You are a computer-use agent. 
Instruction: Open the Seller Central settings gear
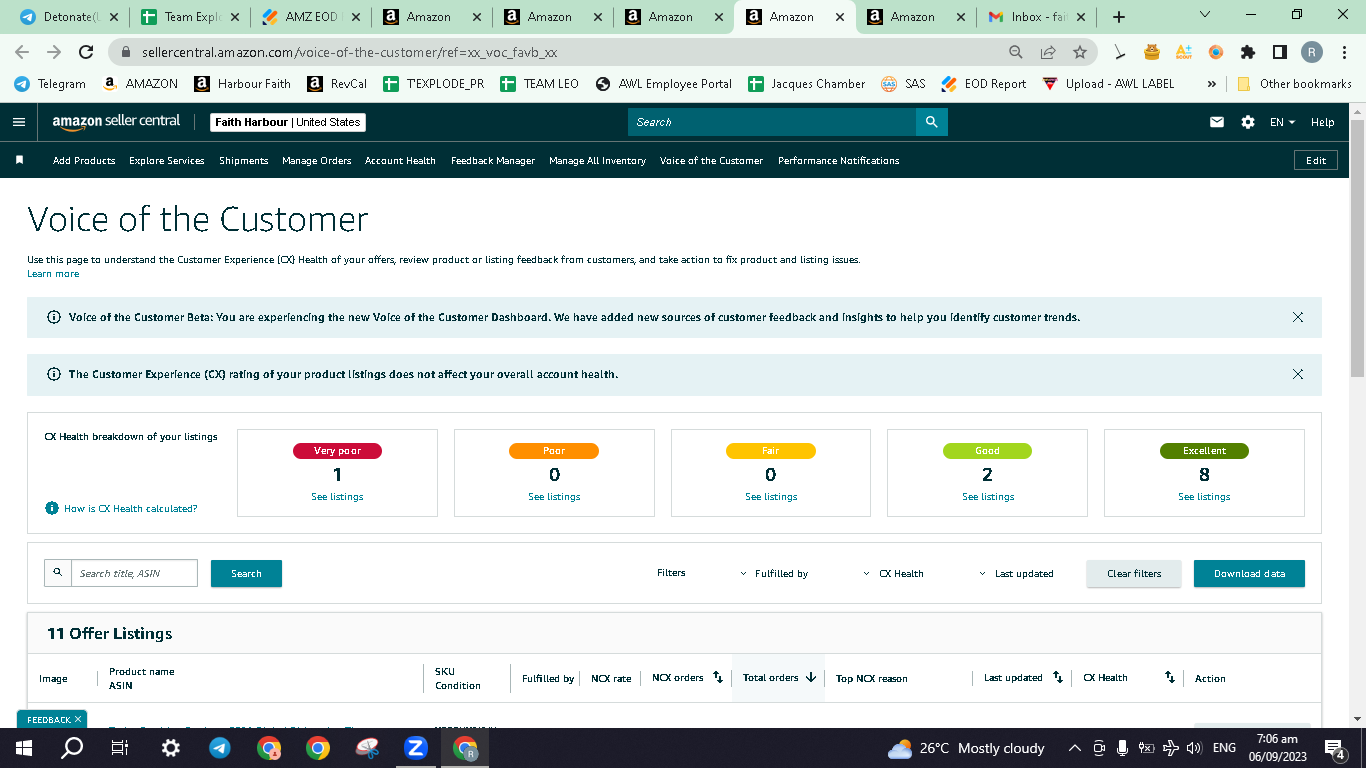(x=1248, y=122)
